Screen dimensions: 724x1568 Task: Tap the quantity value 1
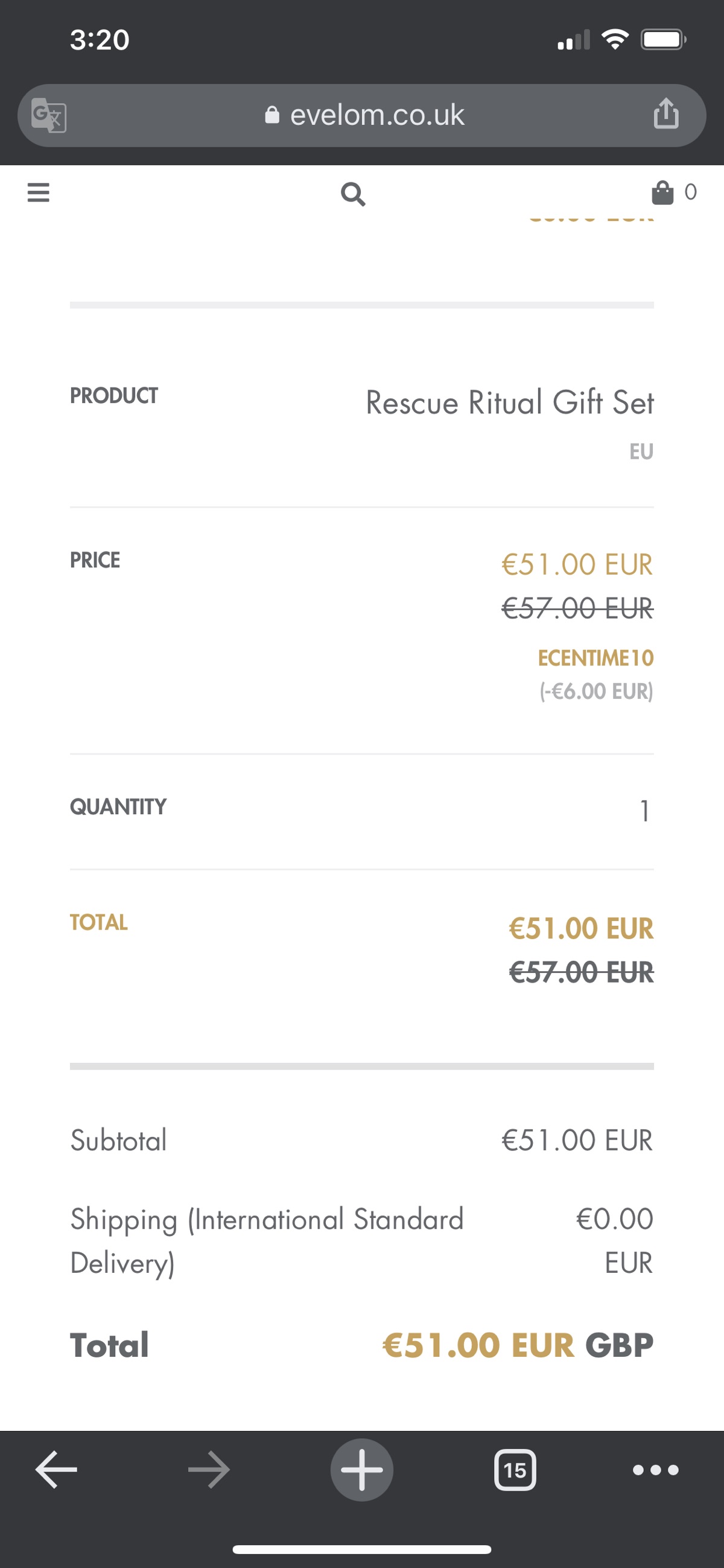pyautogui.click(x=644, y=811)
